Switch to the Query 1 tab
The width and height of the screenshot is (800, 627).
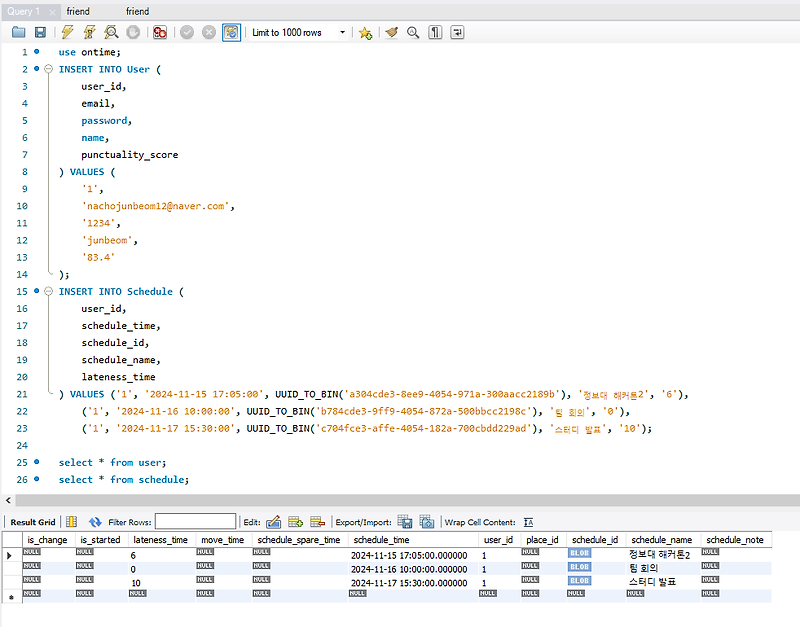click(24, 11)
